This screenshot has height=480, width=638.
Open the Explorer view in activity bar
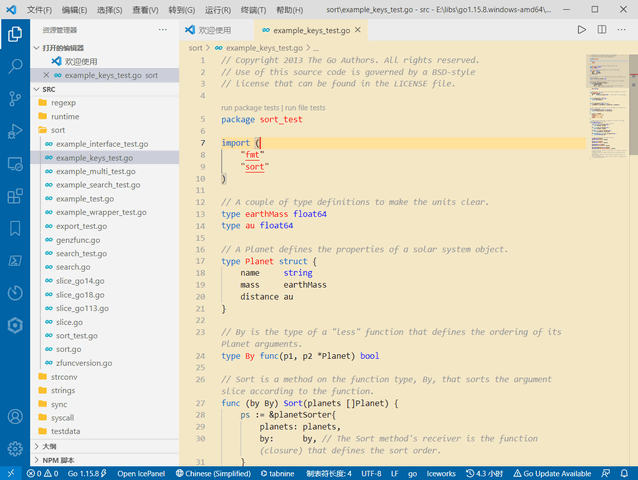15,34
